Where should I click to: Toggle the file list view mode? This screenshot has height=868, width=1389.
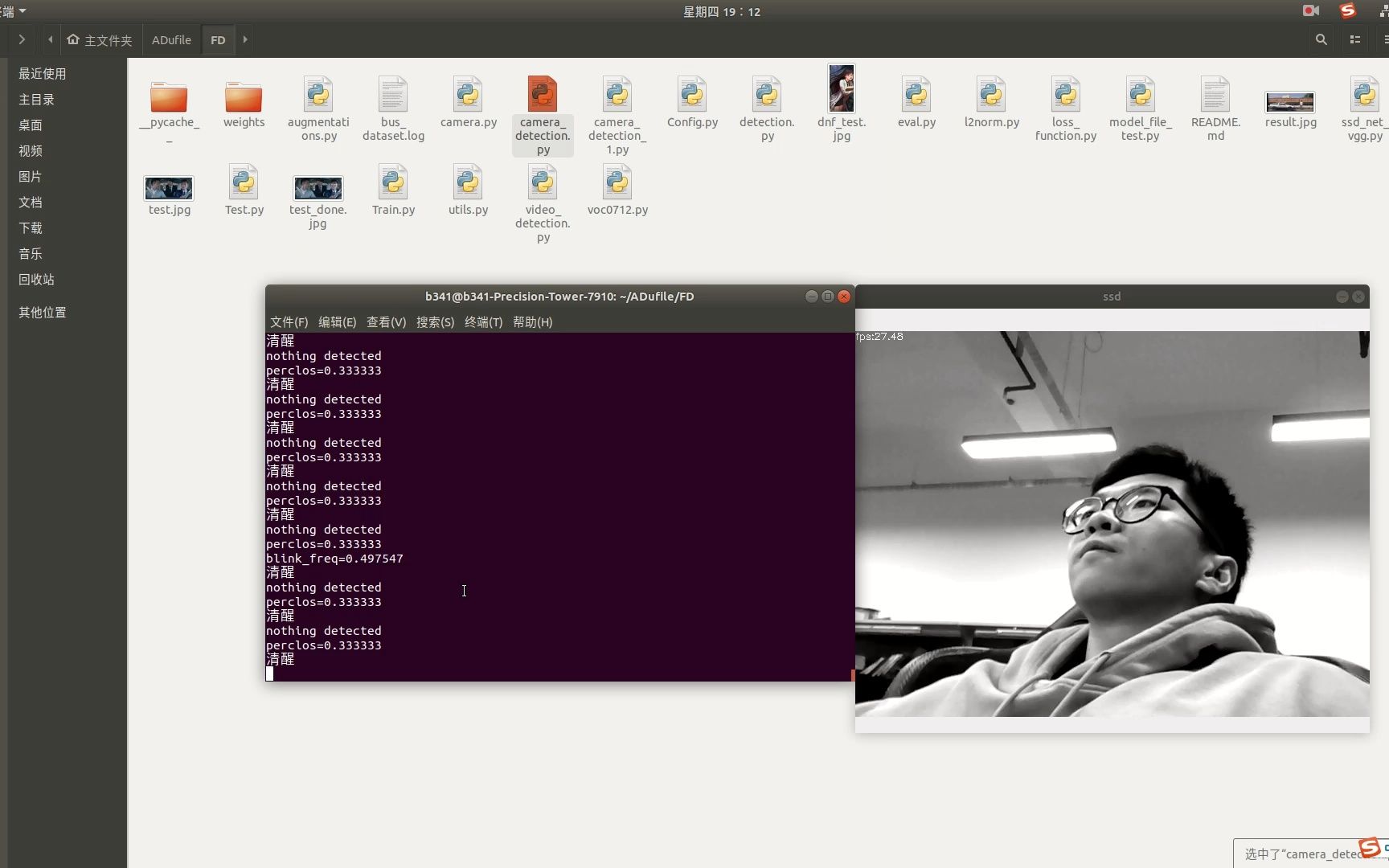coord(1355,39)
